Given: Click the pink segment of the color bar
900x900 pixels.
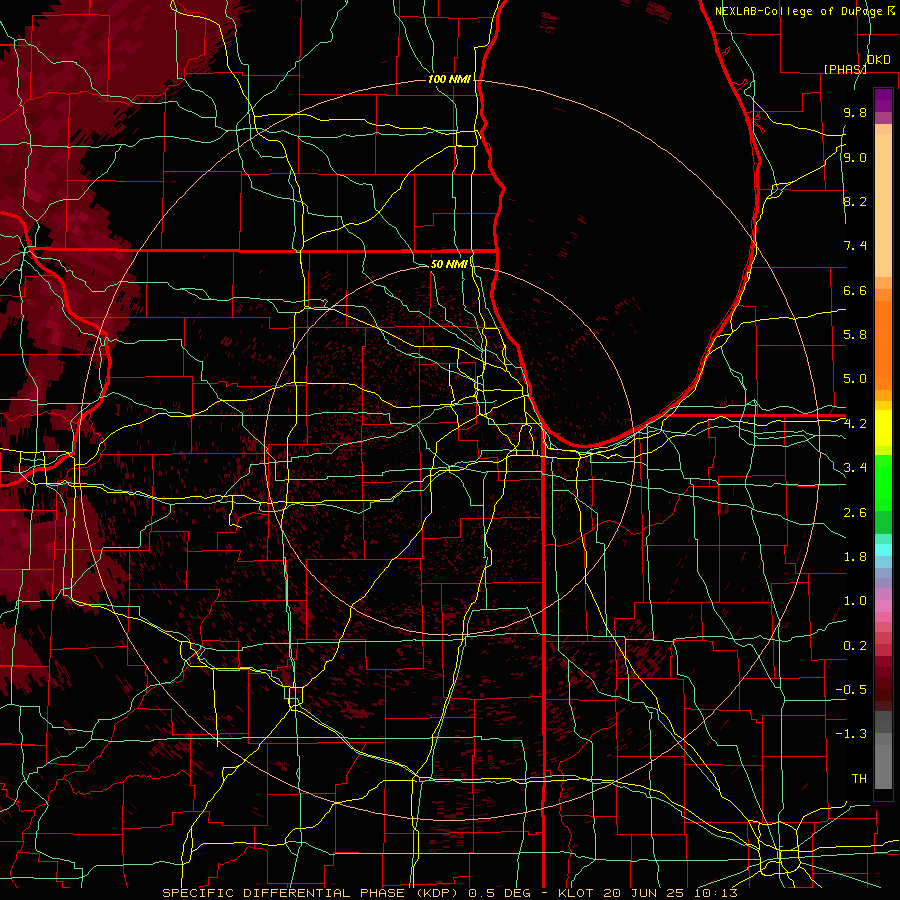Looking at the screenshot, I should [x=883, y=606].
